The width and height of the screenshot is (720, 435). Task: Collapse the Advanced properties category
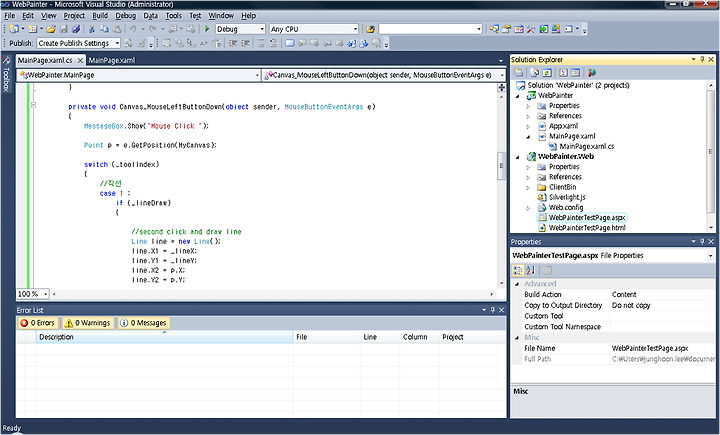click(x=517, y=284)
